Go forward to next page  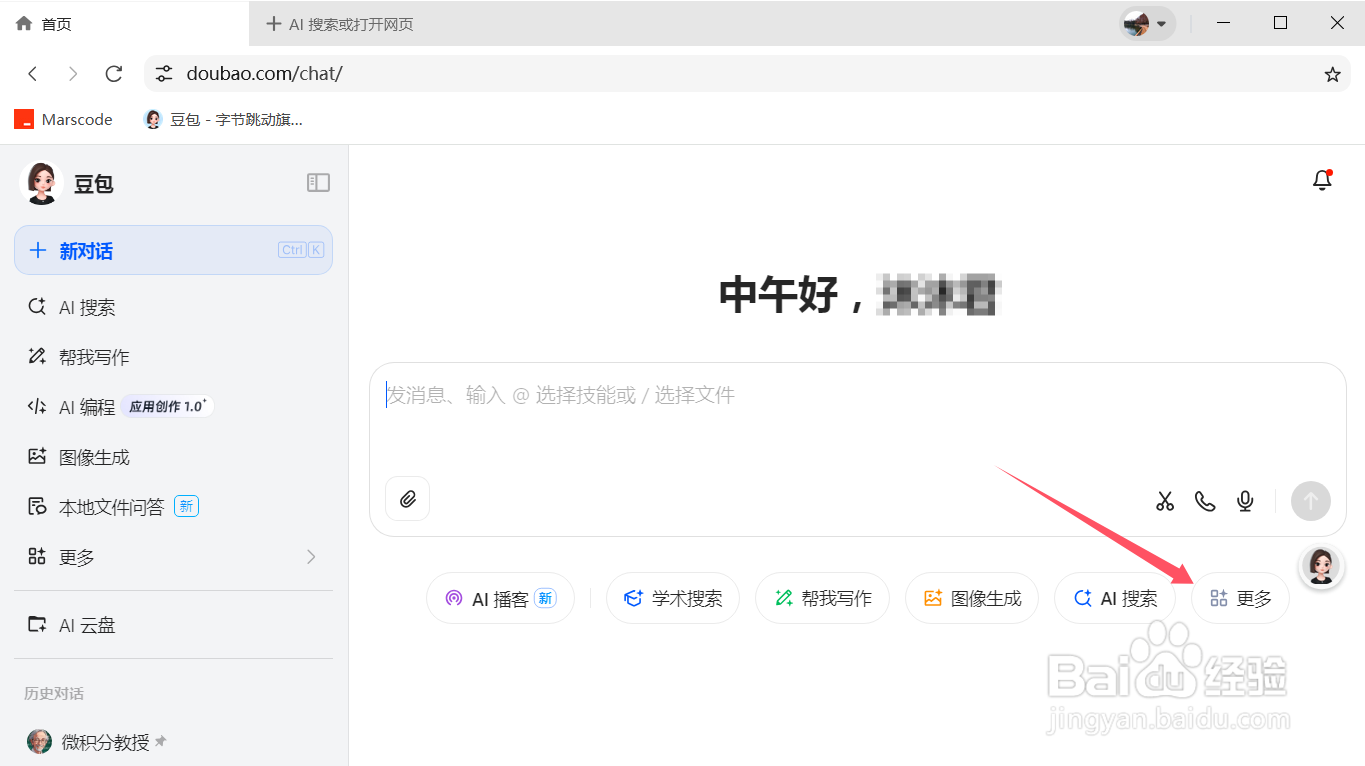tap(73, 74)
